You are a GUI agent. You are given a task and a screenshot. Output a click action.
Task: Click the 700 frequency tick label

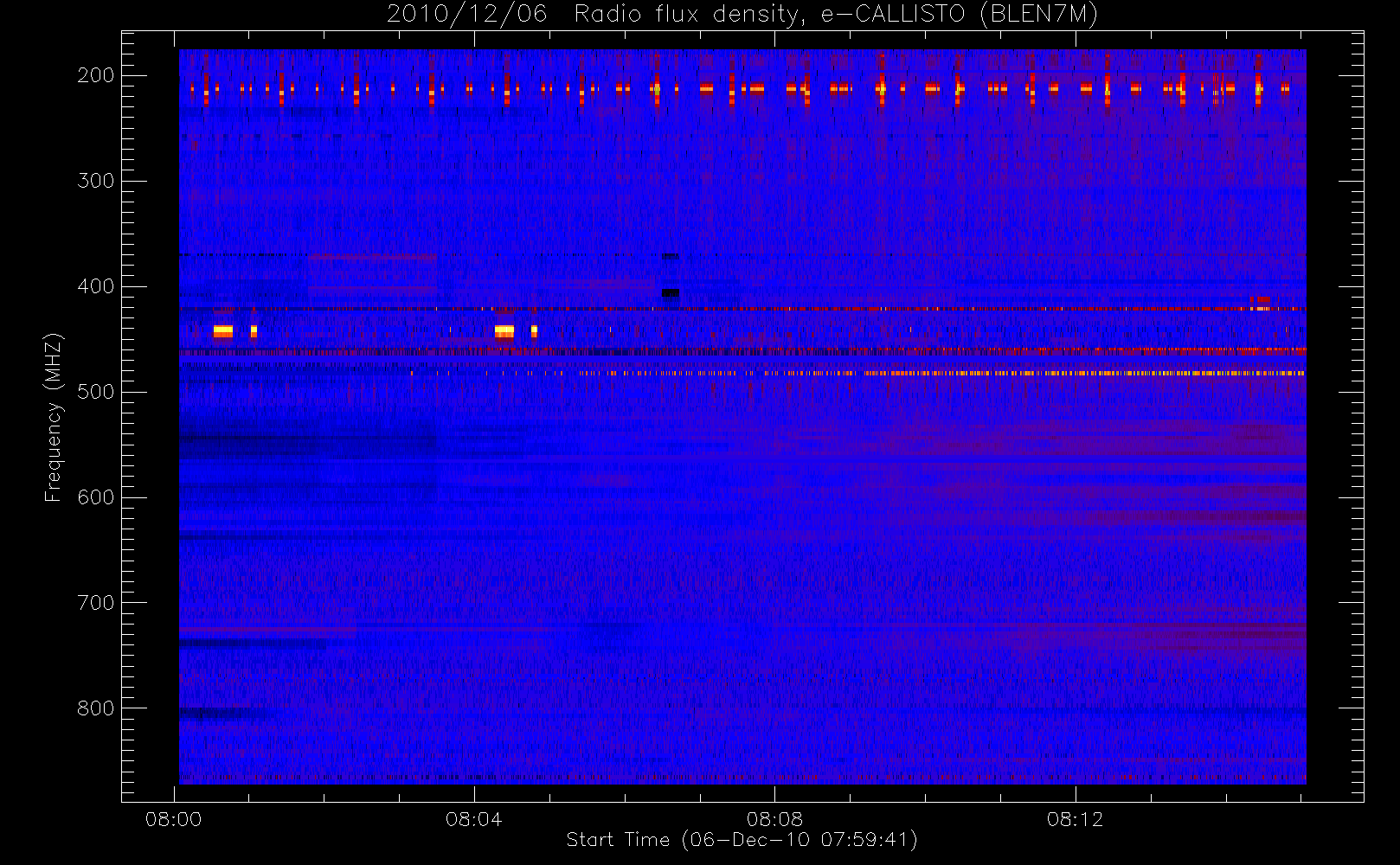click(96, 603)
